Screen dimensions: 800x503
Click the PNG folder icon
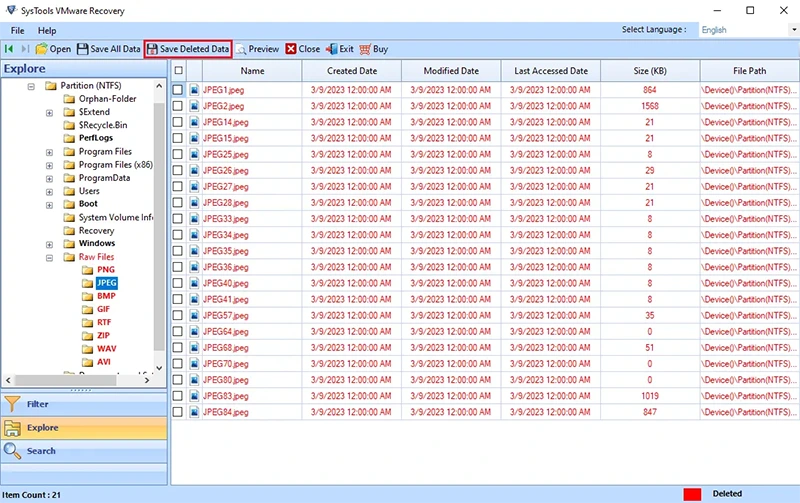point(88,270)
